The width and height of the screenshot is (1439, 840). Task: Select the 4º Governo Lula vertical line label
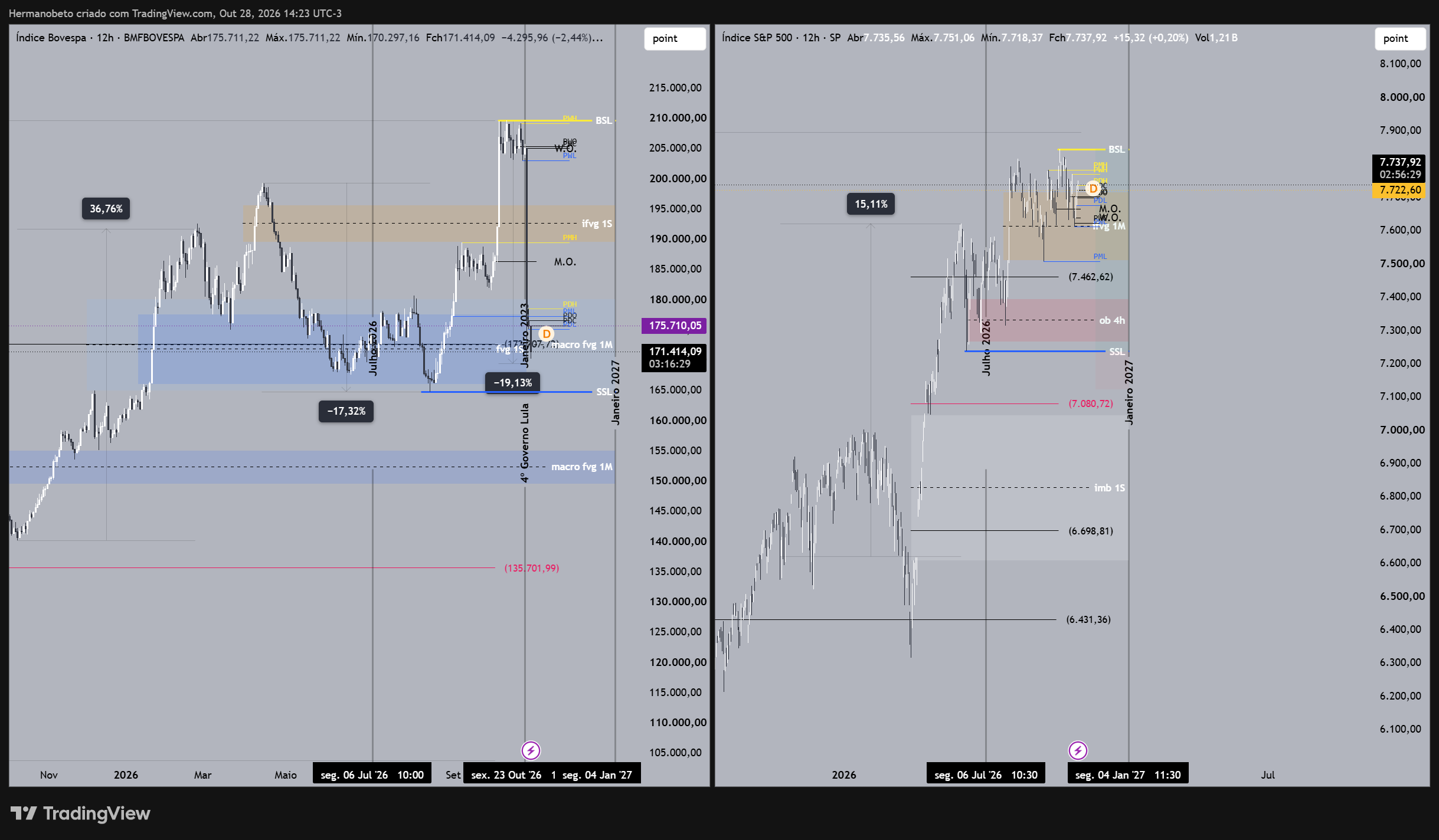point(525,443)
